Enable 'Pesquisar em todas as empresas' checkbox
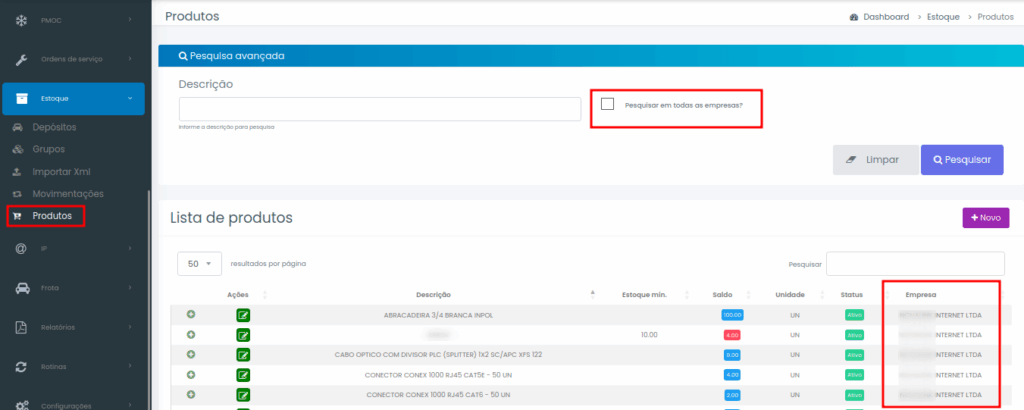1024x410 pixels. [607, 104]
